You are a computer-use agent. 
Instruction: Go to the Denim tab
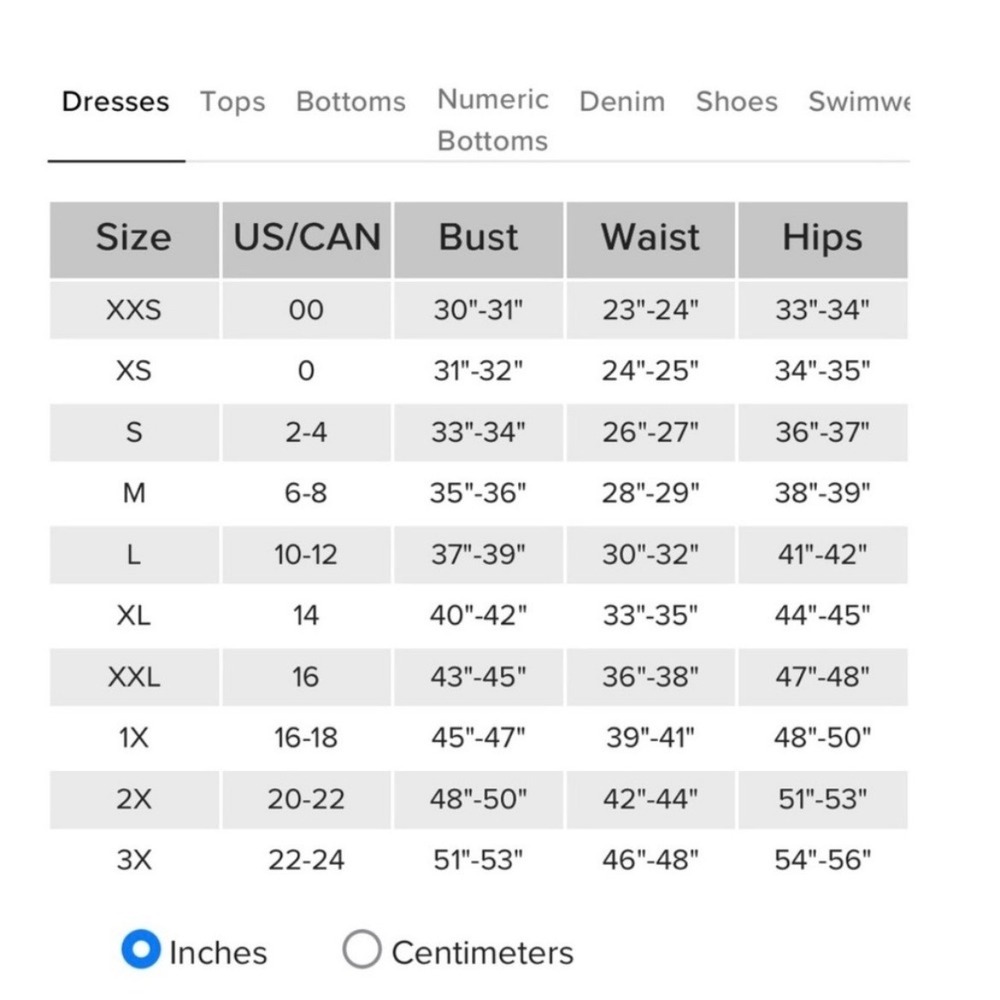click(x=621, y=102)
